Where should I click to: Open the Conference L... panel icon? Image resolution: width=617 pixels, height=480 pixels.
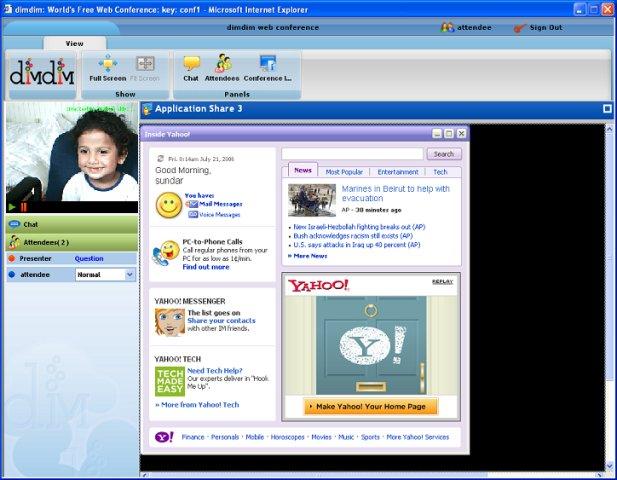point(268,63)
